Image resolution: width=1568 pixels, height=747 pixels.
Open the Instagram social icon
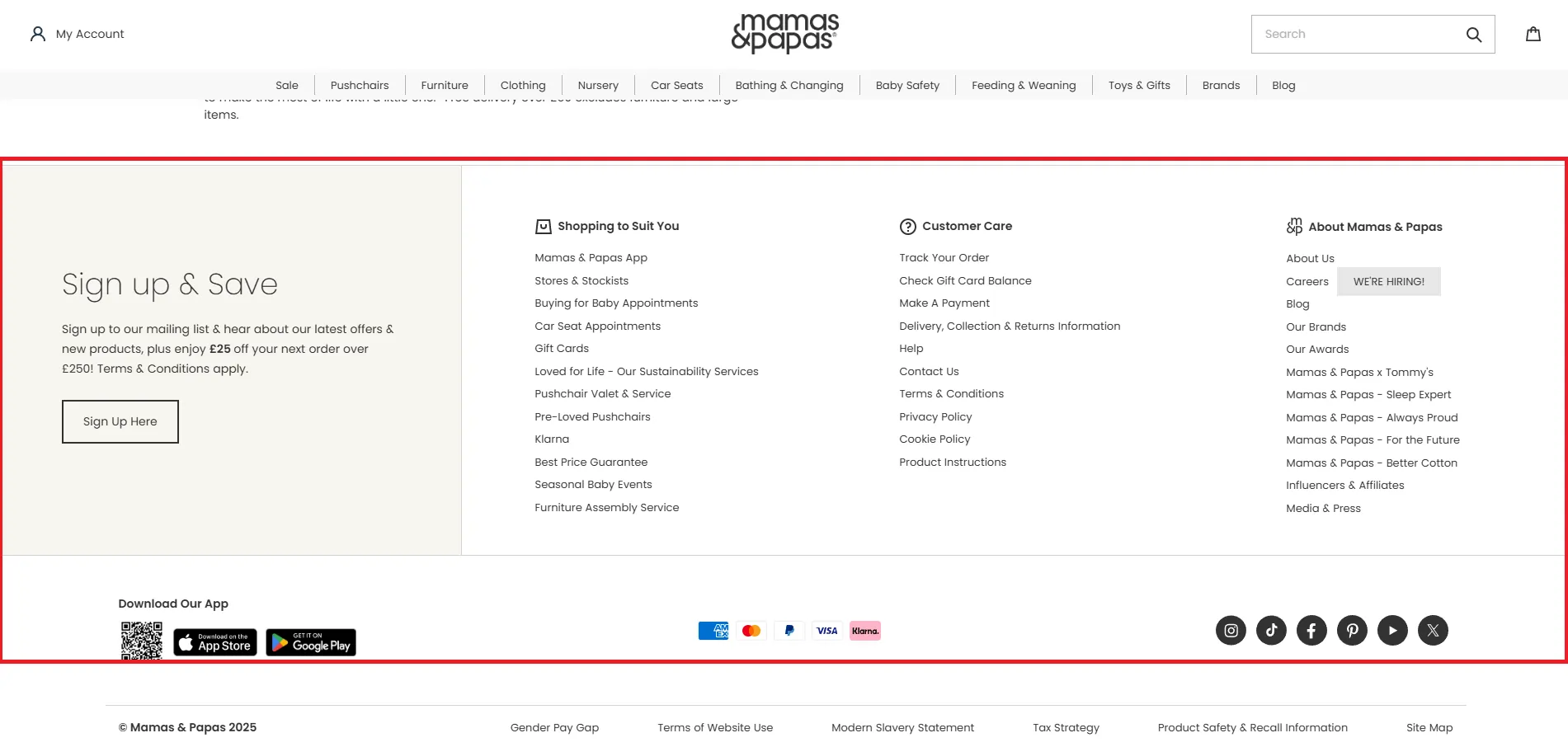coord(1231,631)
